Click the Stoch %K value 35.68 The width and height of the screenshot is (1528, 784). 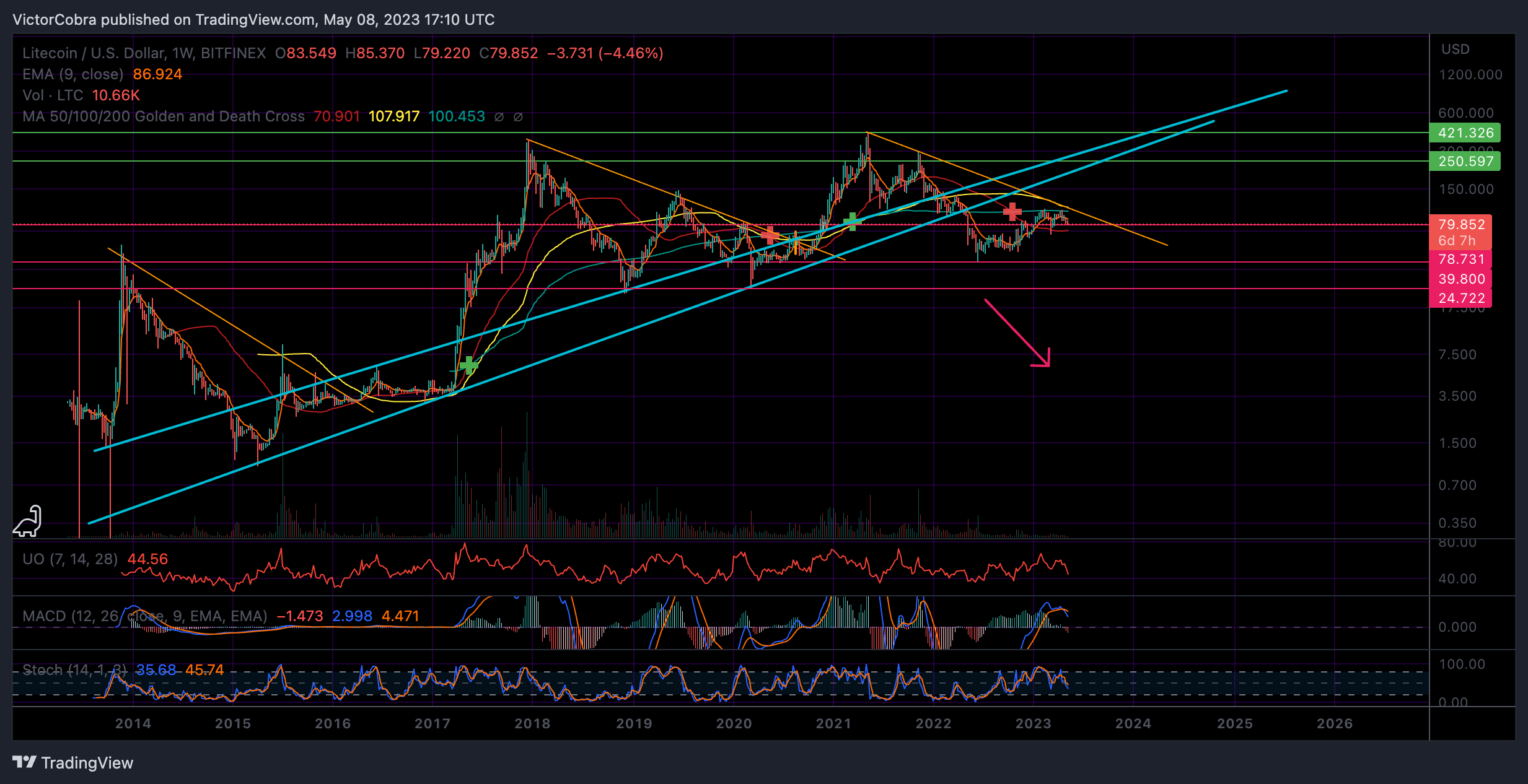(x=156, y=670)
